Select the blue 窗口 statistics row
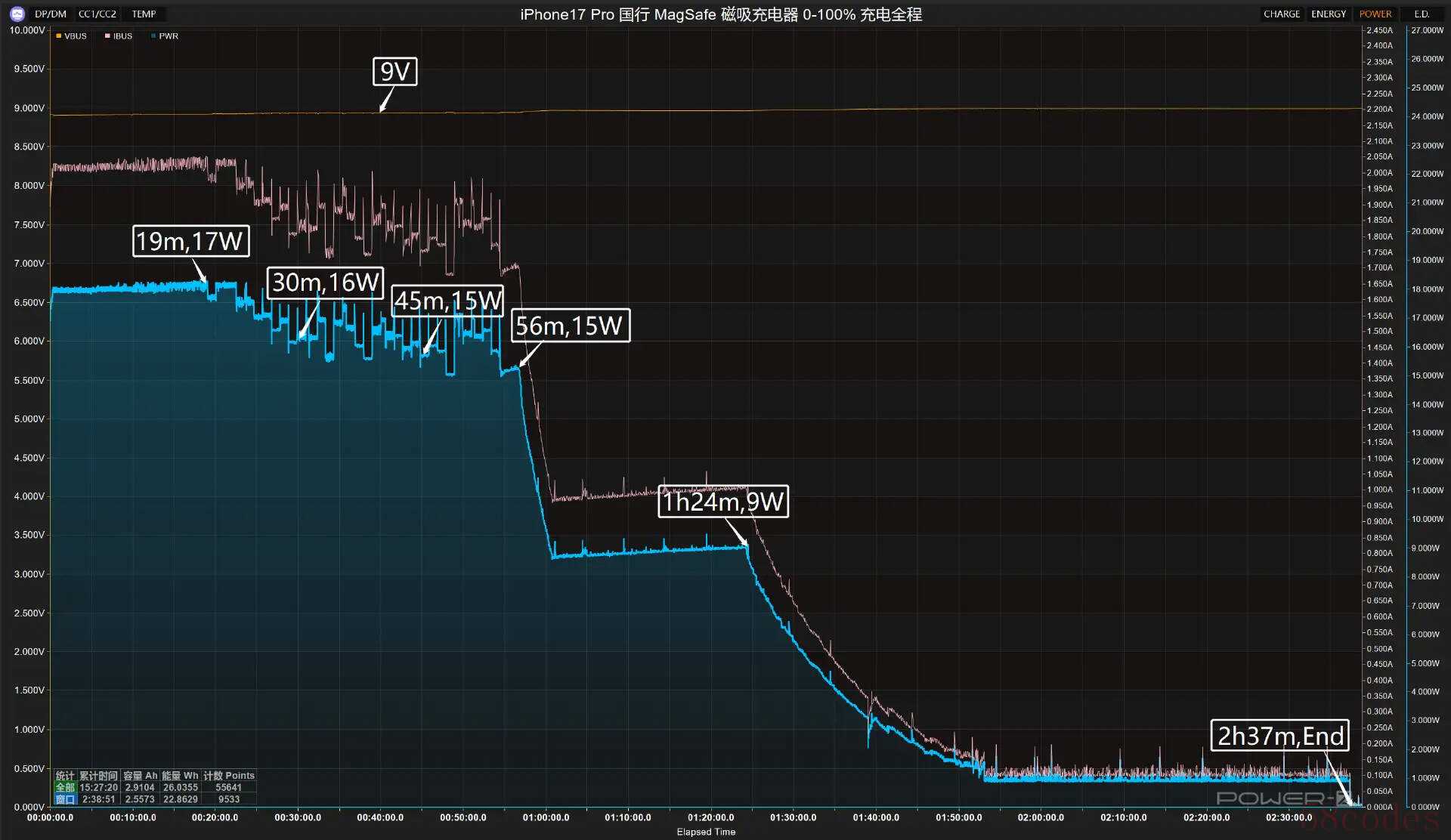The image size is (1451, 840). (x=65, y=799)
